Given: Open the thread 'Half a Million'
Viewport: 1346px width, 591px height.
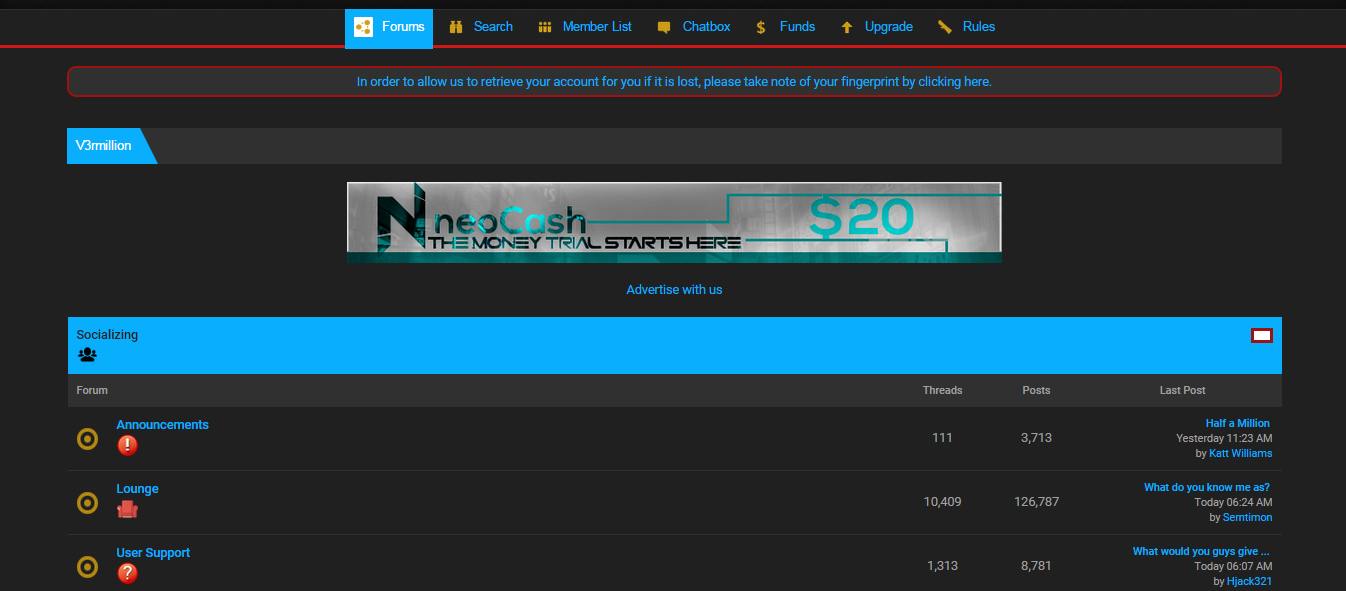Looking at the screenshot, I should 1237,422.
